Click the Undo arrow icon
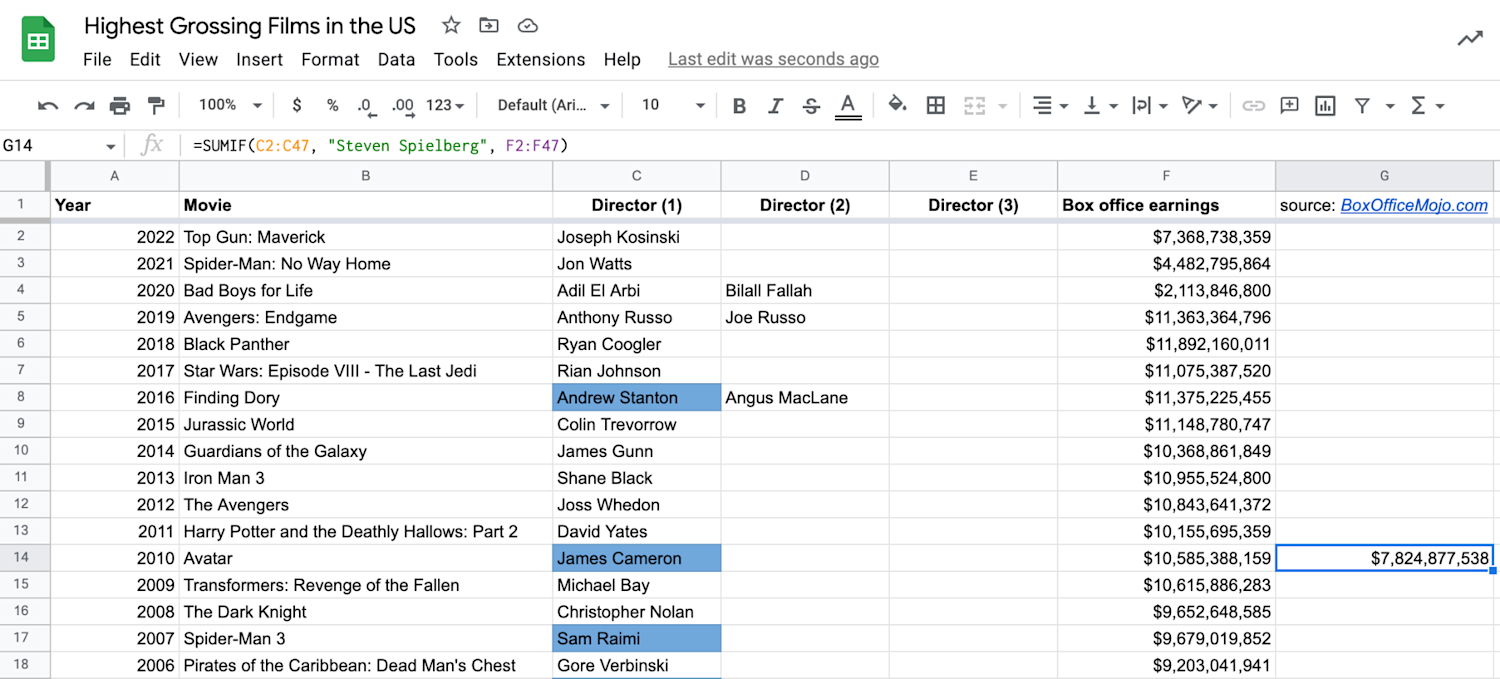The image size is (1500, 679). click(x=48, y=105)
